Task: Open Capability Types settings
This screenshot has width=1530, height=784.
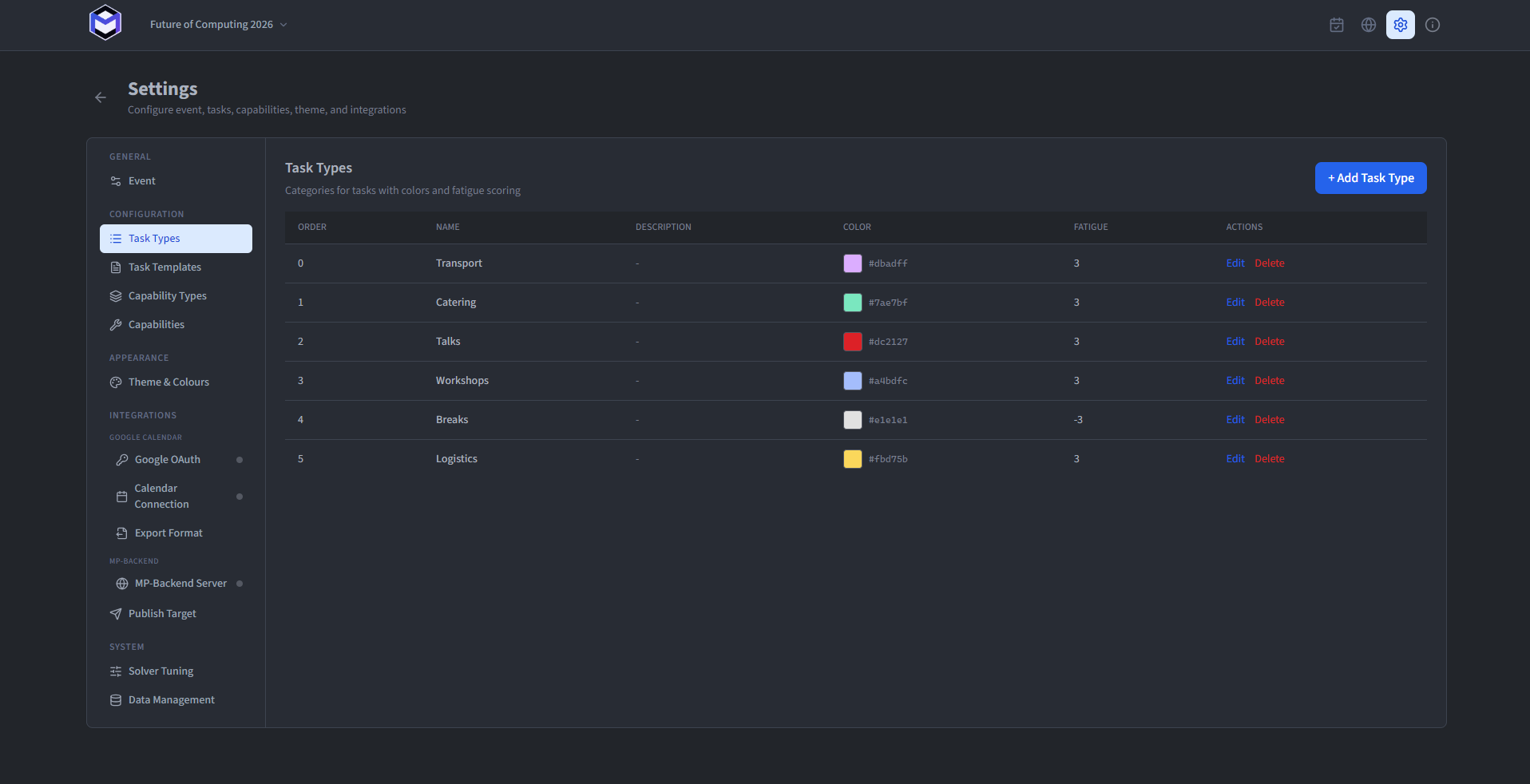Action: point(176,296)
